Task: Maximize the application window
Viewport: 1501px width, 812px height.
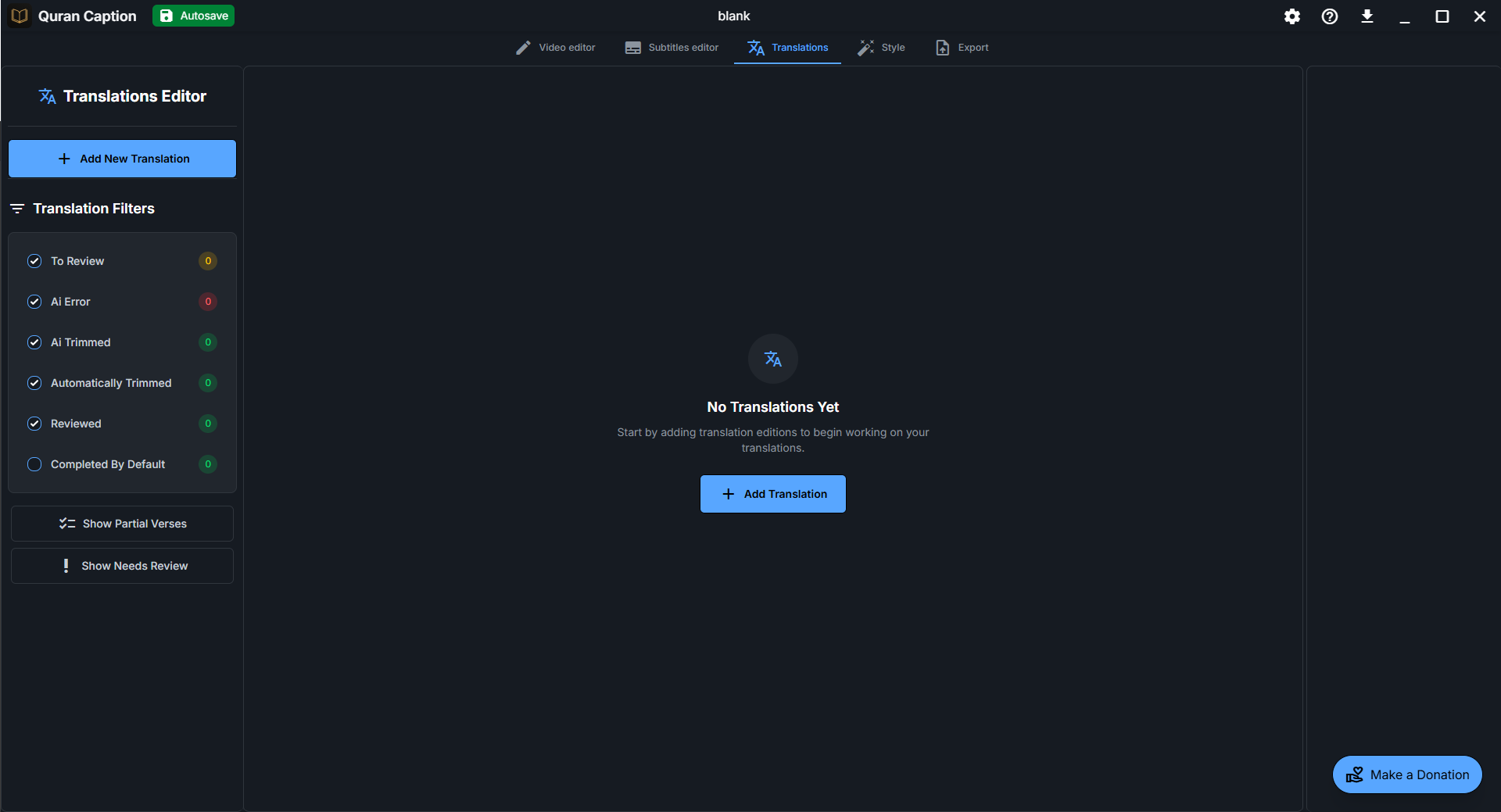Action: [x=1442, y=16]
